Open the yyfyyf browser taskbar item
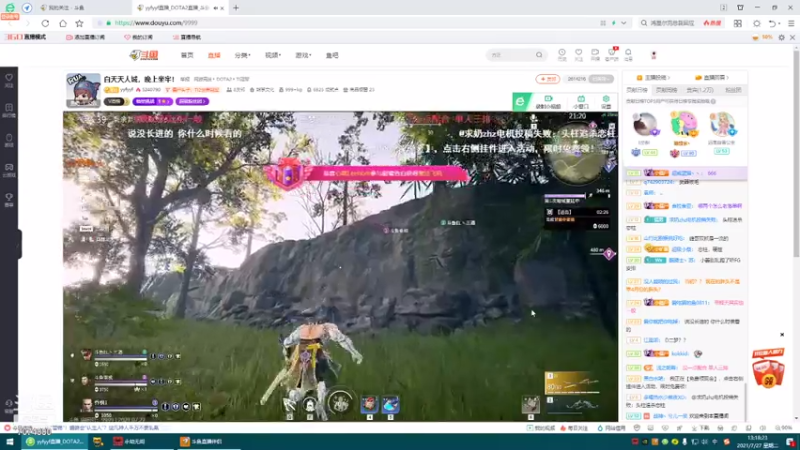The height and width of the screenshot is (450, 800). (x=54, y=442)
